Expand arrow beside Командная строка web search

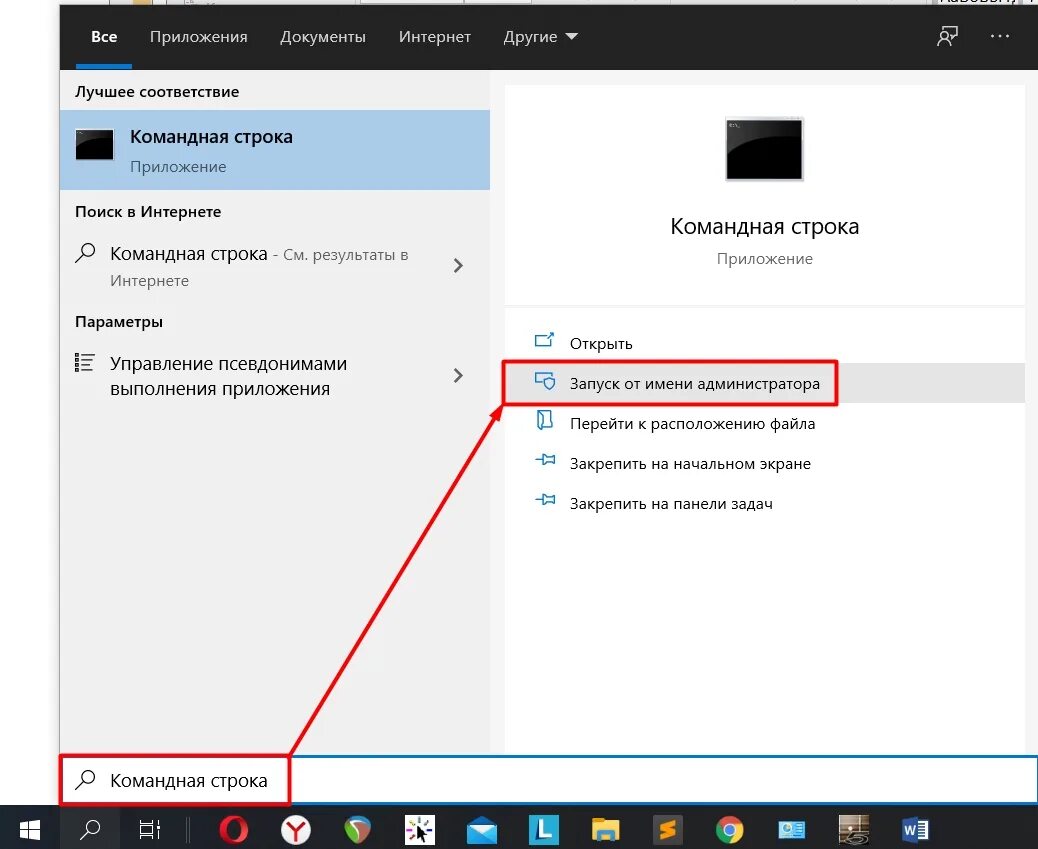pyautogui.click(x=458, y=266)
